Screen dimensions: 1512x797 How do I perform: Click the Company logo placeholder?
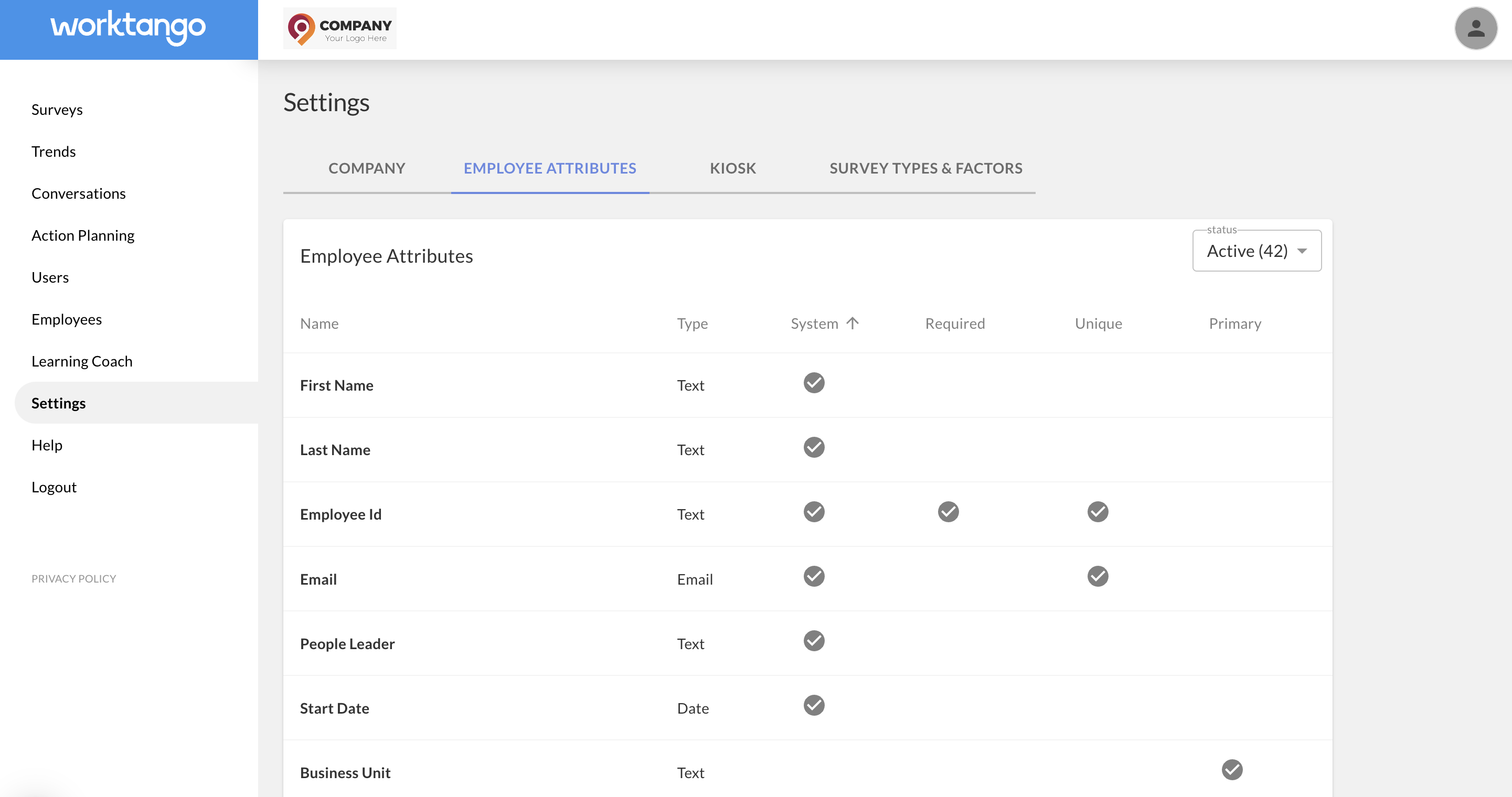pyautogui.click(x=340, y=28)
